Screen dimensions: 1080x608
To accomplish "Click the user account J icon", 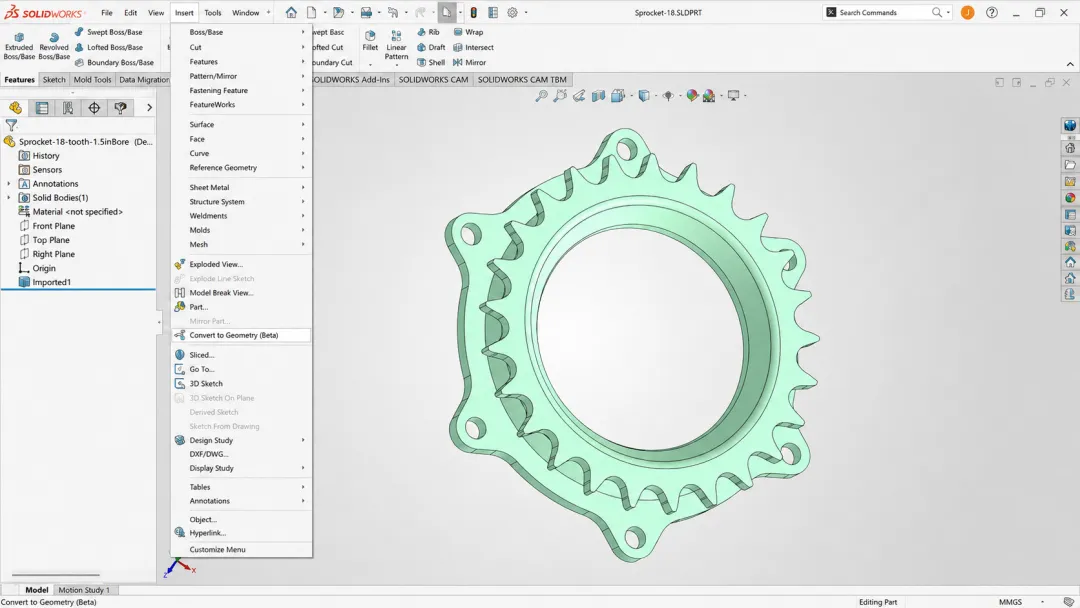I will click(x=967, y=12).
